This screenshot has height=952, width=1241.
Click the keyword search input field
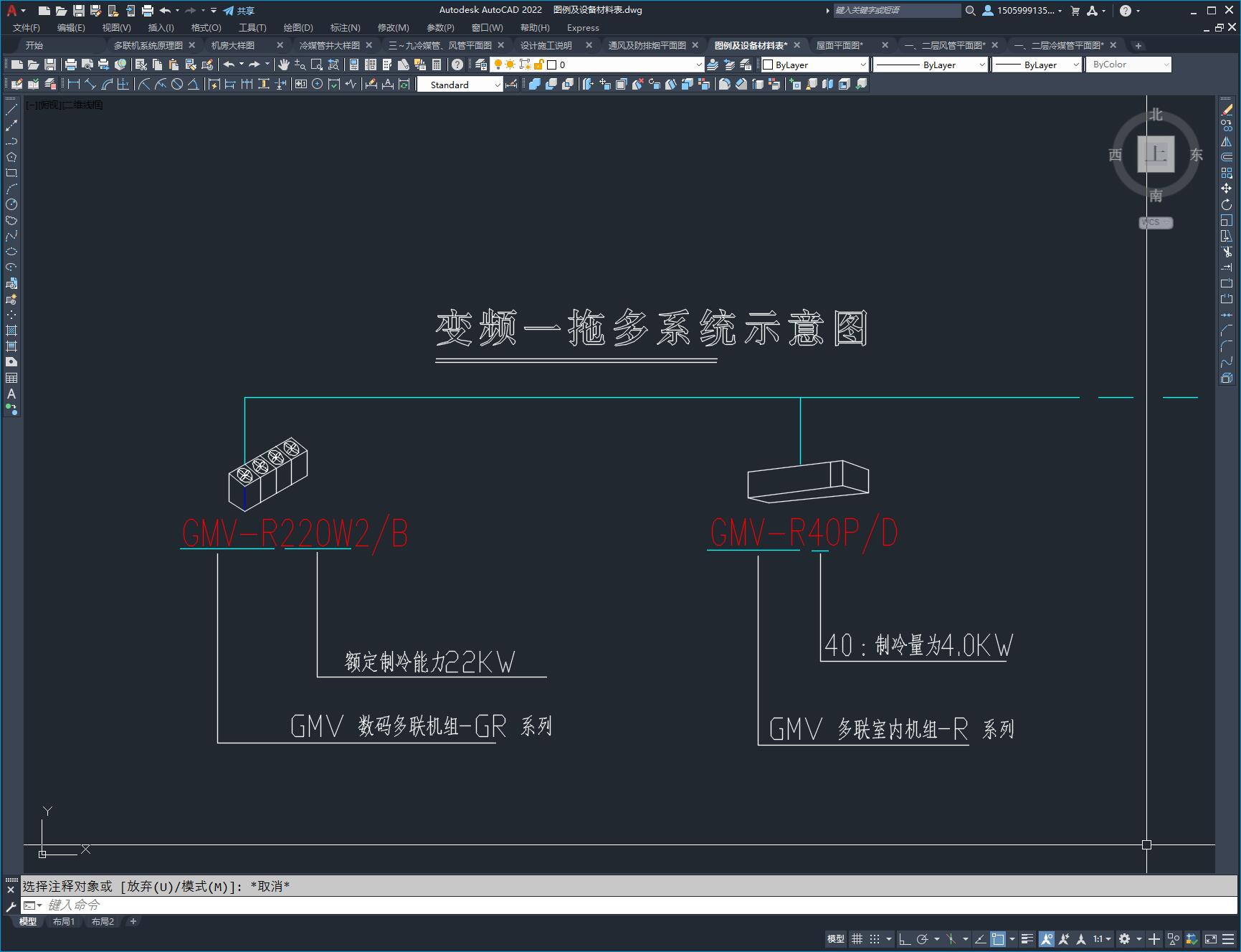[x=896, y=10]
